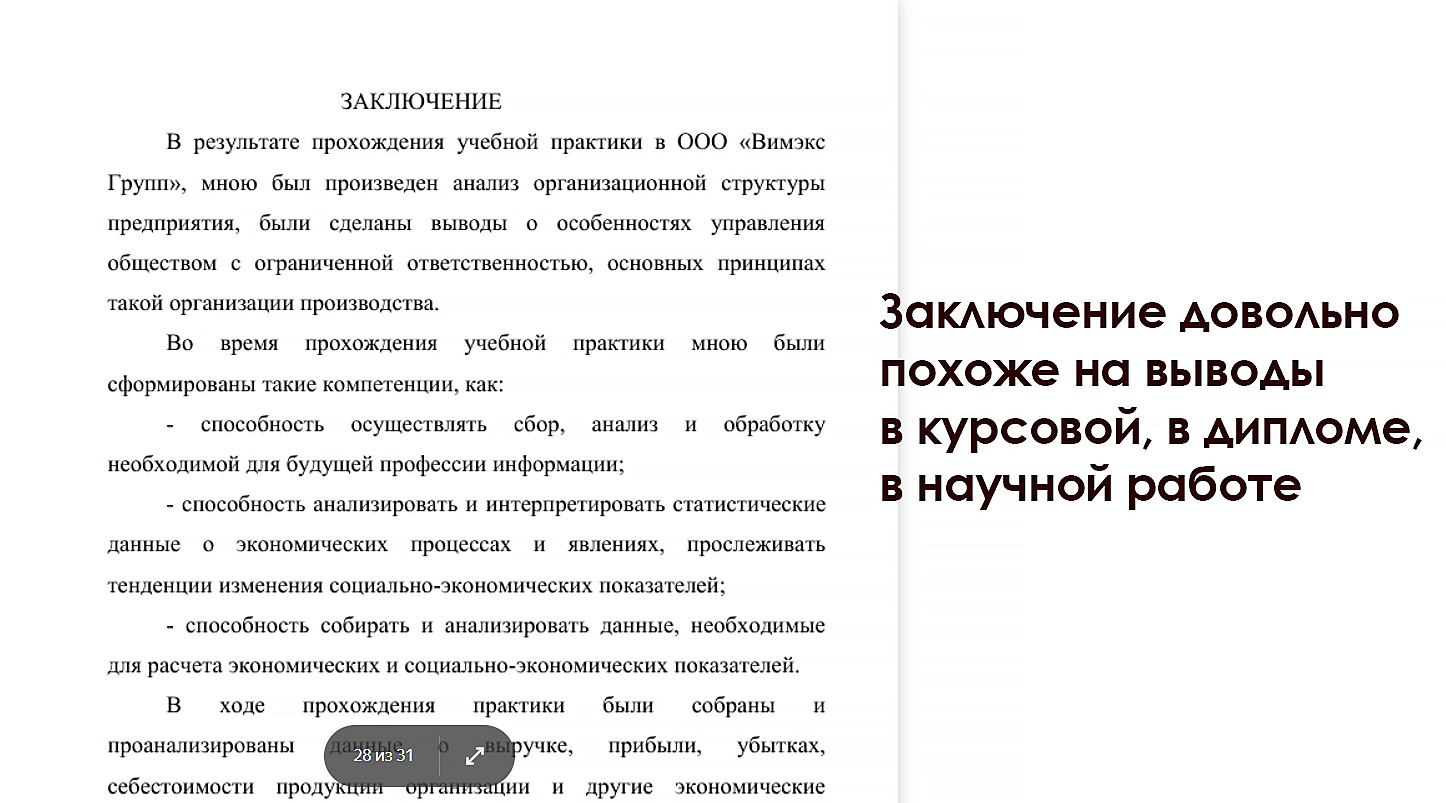Click the line starting "обществом с ограниченной"
Screen dimensions: 1446x803
coord(466,263)
